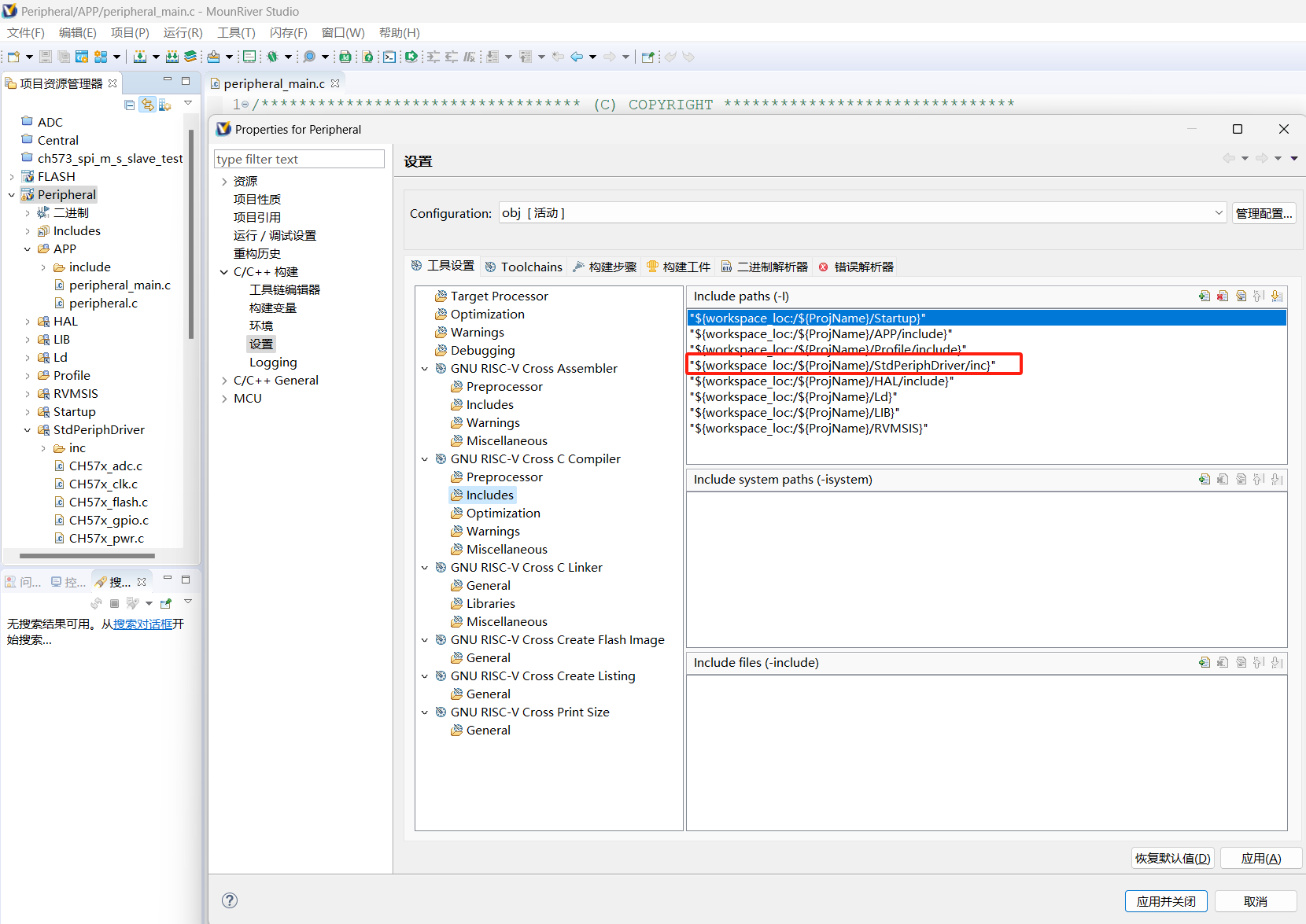Select Target Processor in tool settings
1306x924 pixels.
pos(499,296)
